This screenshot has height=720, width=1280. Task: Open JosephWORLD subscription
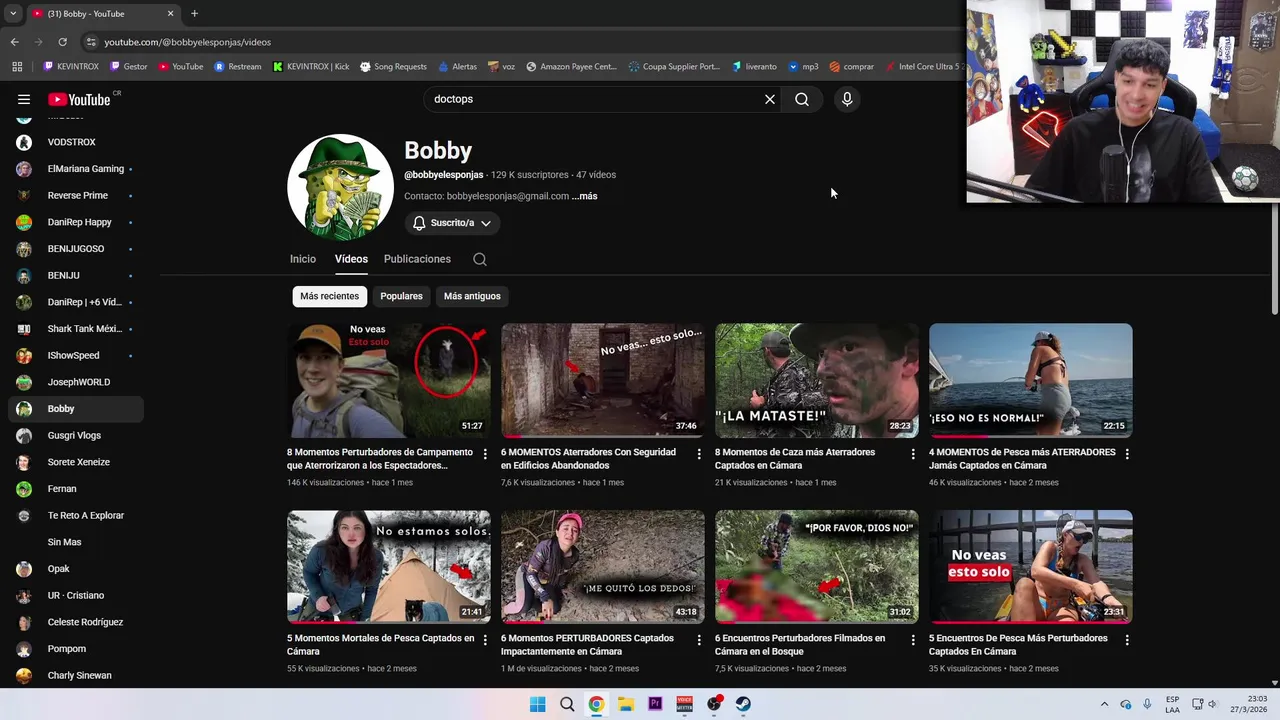click(75, 382)
